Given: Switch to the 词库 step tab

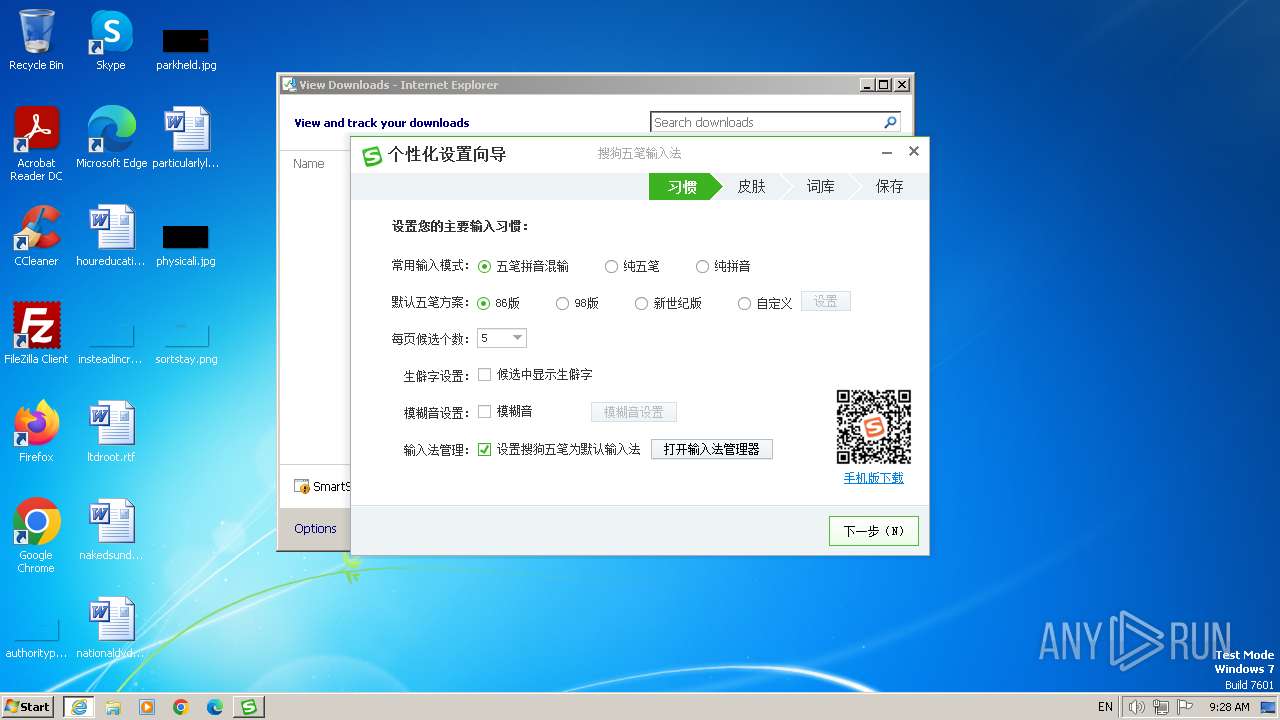Looking at the screenshot, I should click(x=820, y=186).
